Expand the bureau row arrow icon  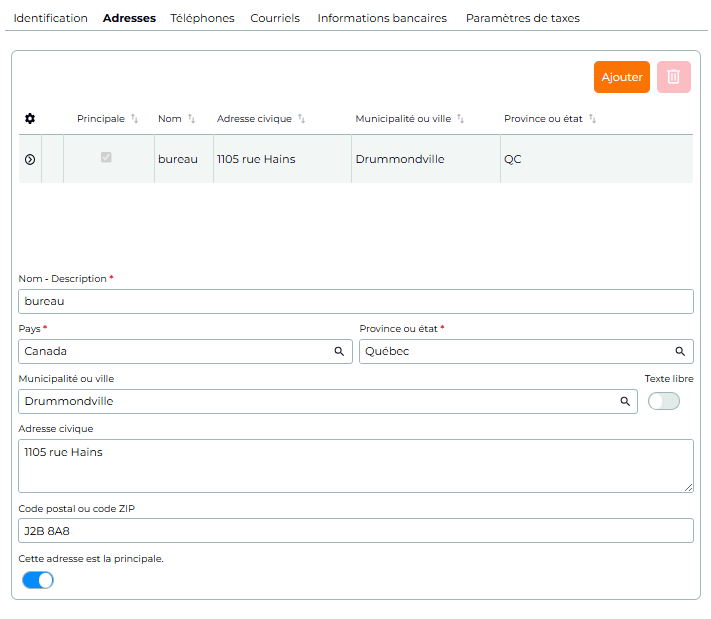30,160
